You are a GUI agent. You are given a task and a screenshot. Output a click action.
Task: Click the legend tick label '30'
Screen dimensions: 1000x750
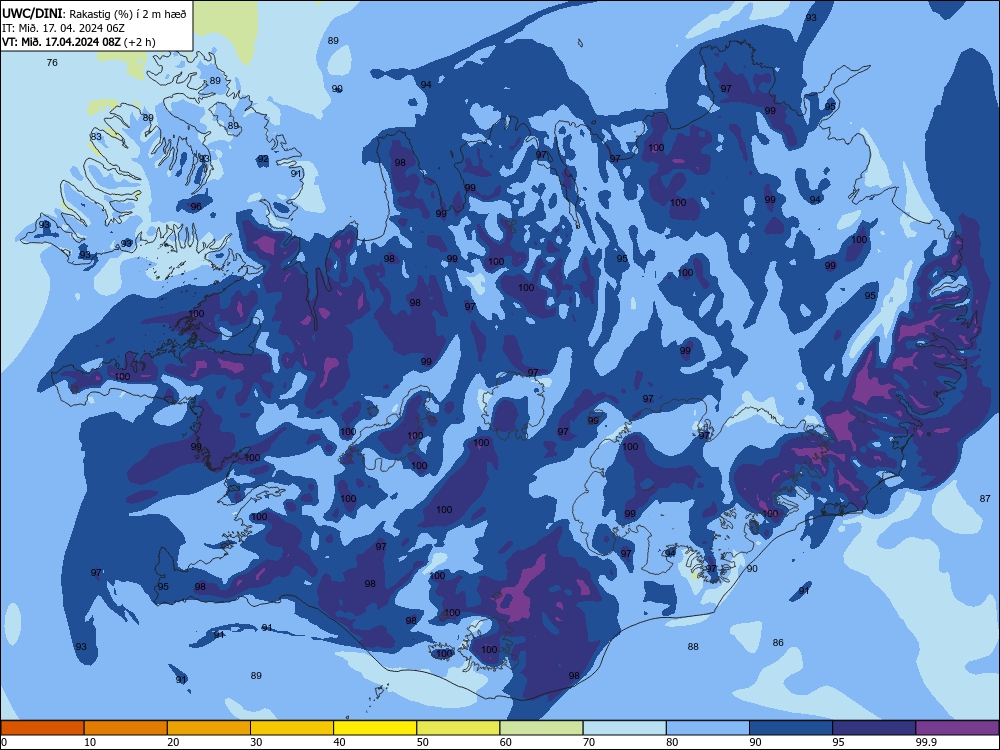pyautogui.click(x=256, y=742)
